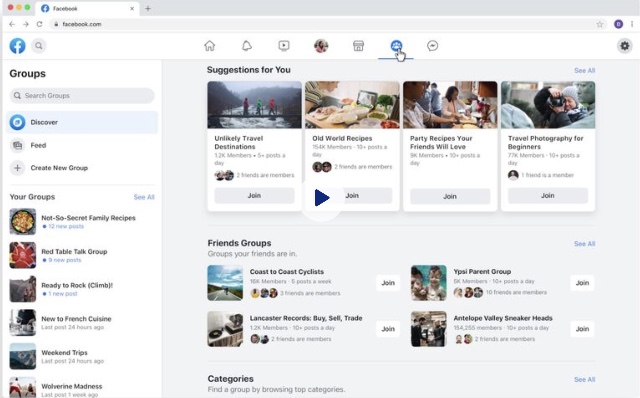Join Unlikely Travel Destinations group
640x398 pixels.
click(x=254, y=196)
